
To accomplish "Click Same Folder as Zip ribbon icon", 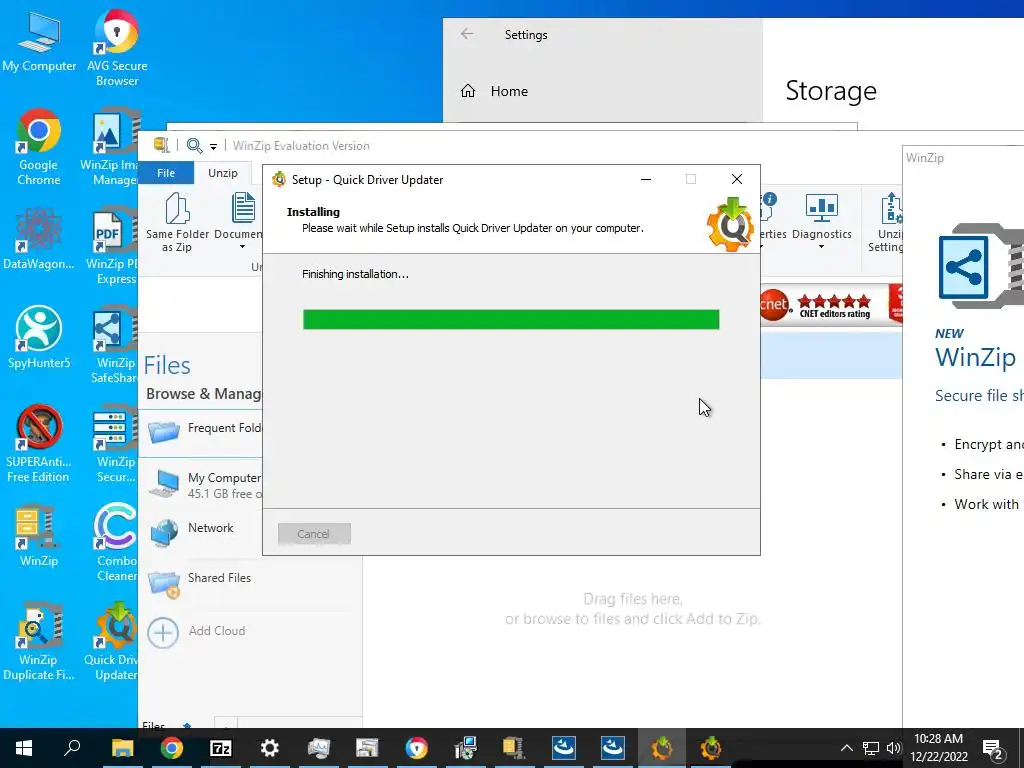I will tap(177, 222).
